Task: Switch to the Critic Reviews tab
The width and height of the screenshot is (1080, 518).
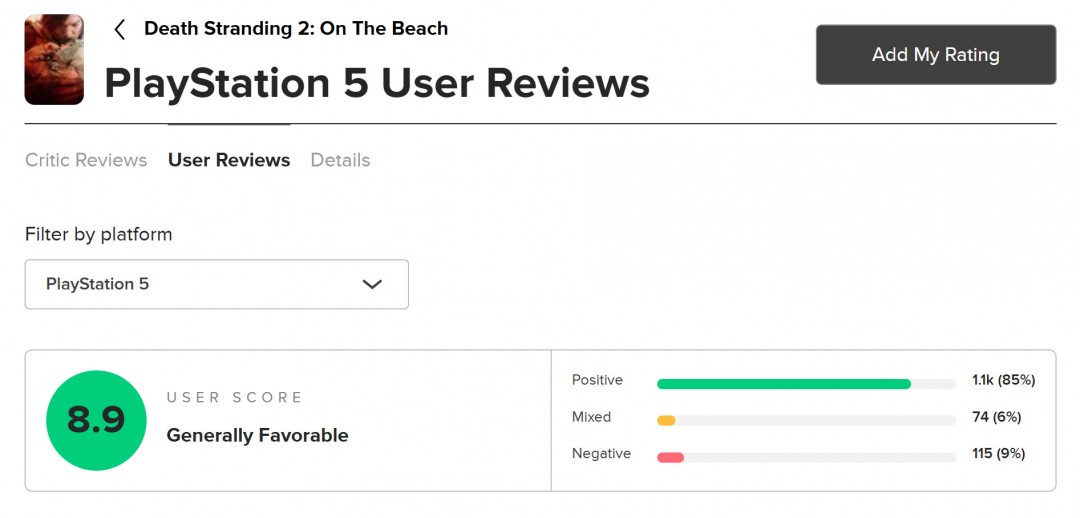Action: (86, 160)
